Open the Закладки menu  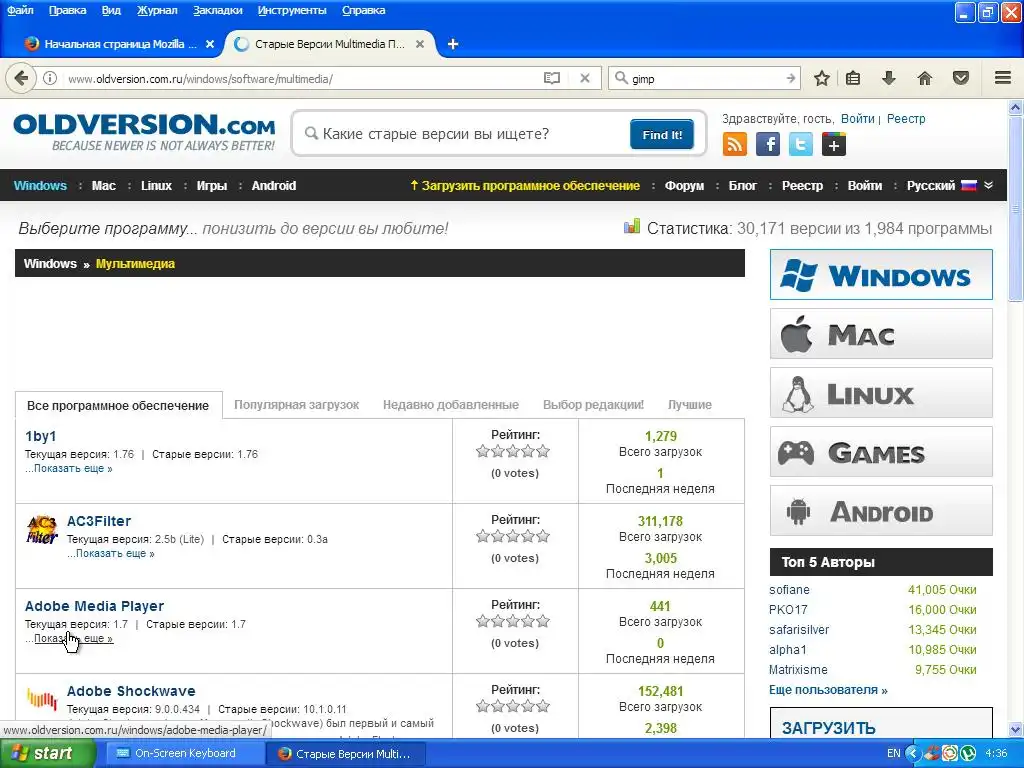[217, 10]
